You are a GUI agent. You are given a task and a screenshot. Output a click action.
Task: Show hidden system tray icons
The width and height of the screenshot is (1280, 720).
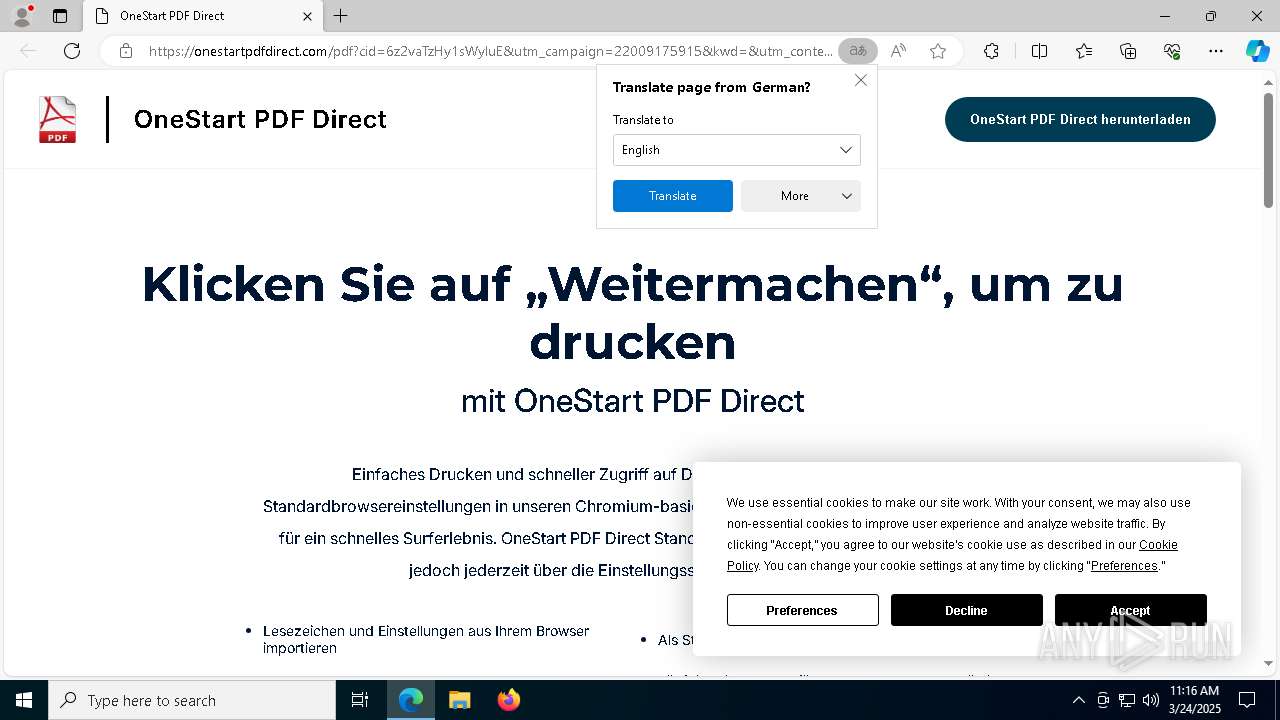click(x=1078, y=700)
